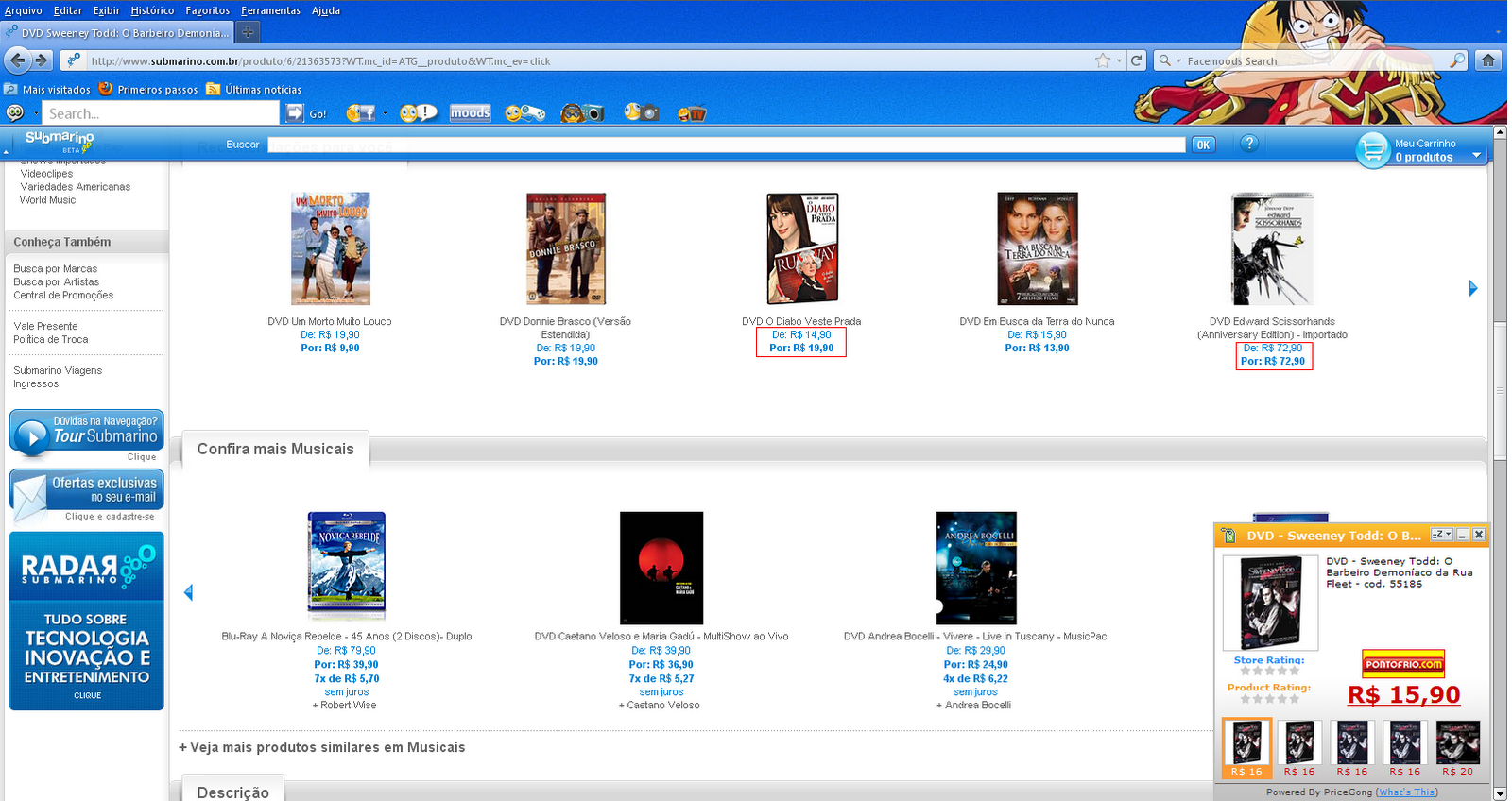Open the Histórico menu

[152, 10]
